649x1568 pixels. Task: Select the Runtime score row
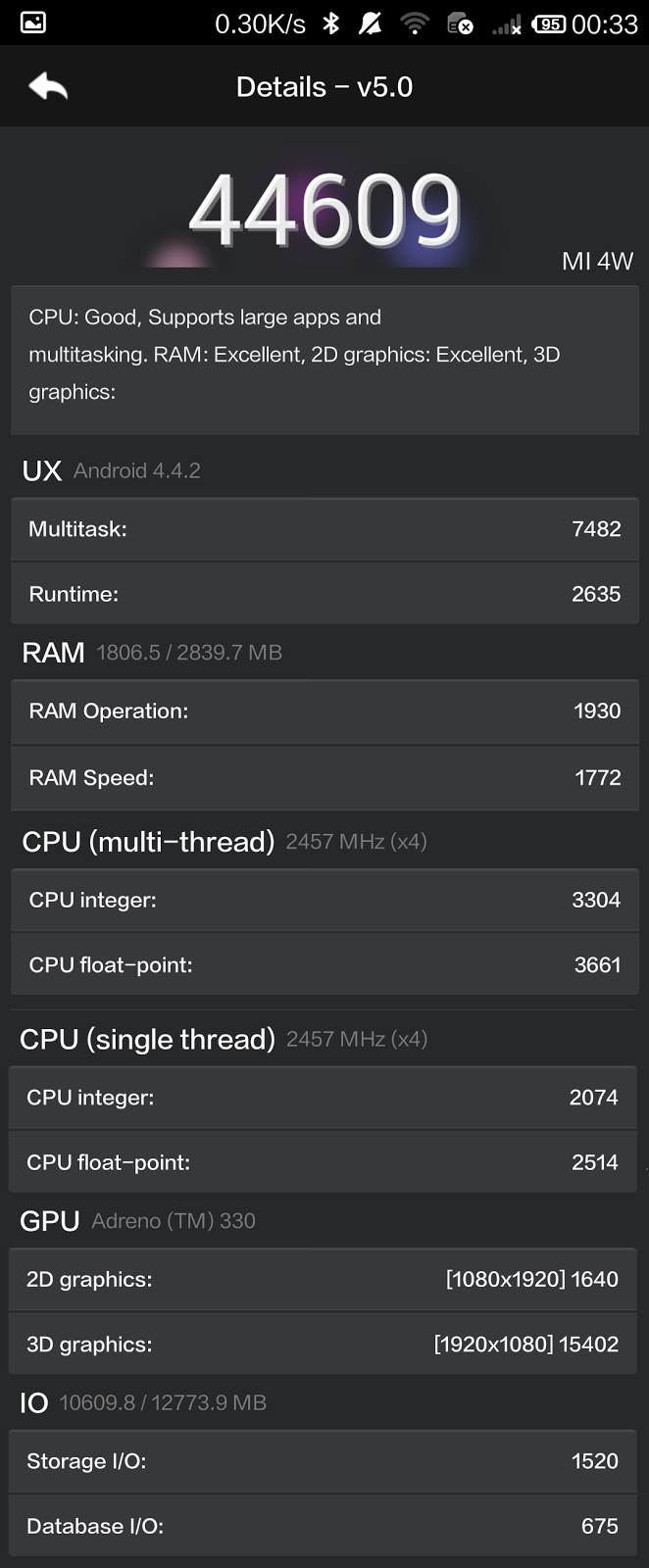[324, 594]
